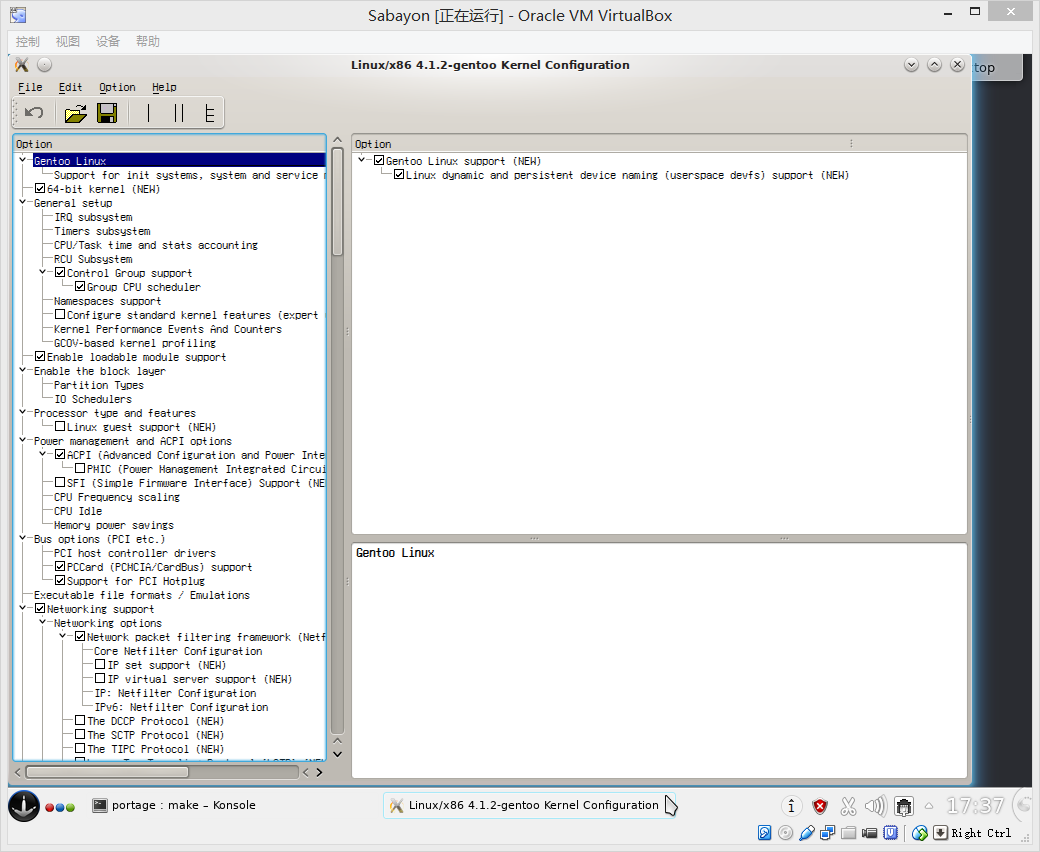Click the Save configuration floppy icon
Viewport: 1040px width, 852px height.
click(107, 113)
